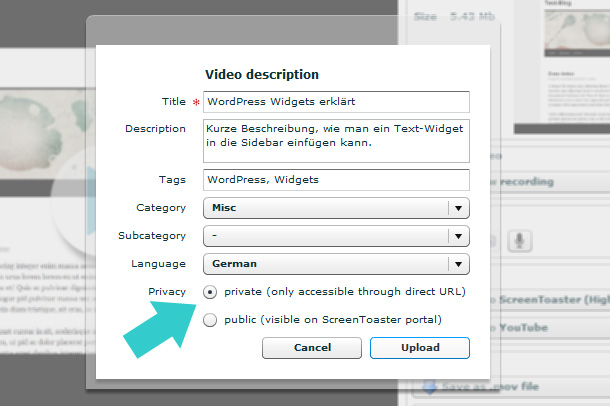This screenshot has height=406, width=610.
Task: Select the private privacy radio button
Action: pyautogui.click(x=210, y=292)
